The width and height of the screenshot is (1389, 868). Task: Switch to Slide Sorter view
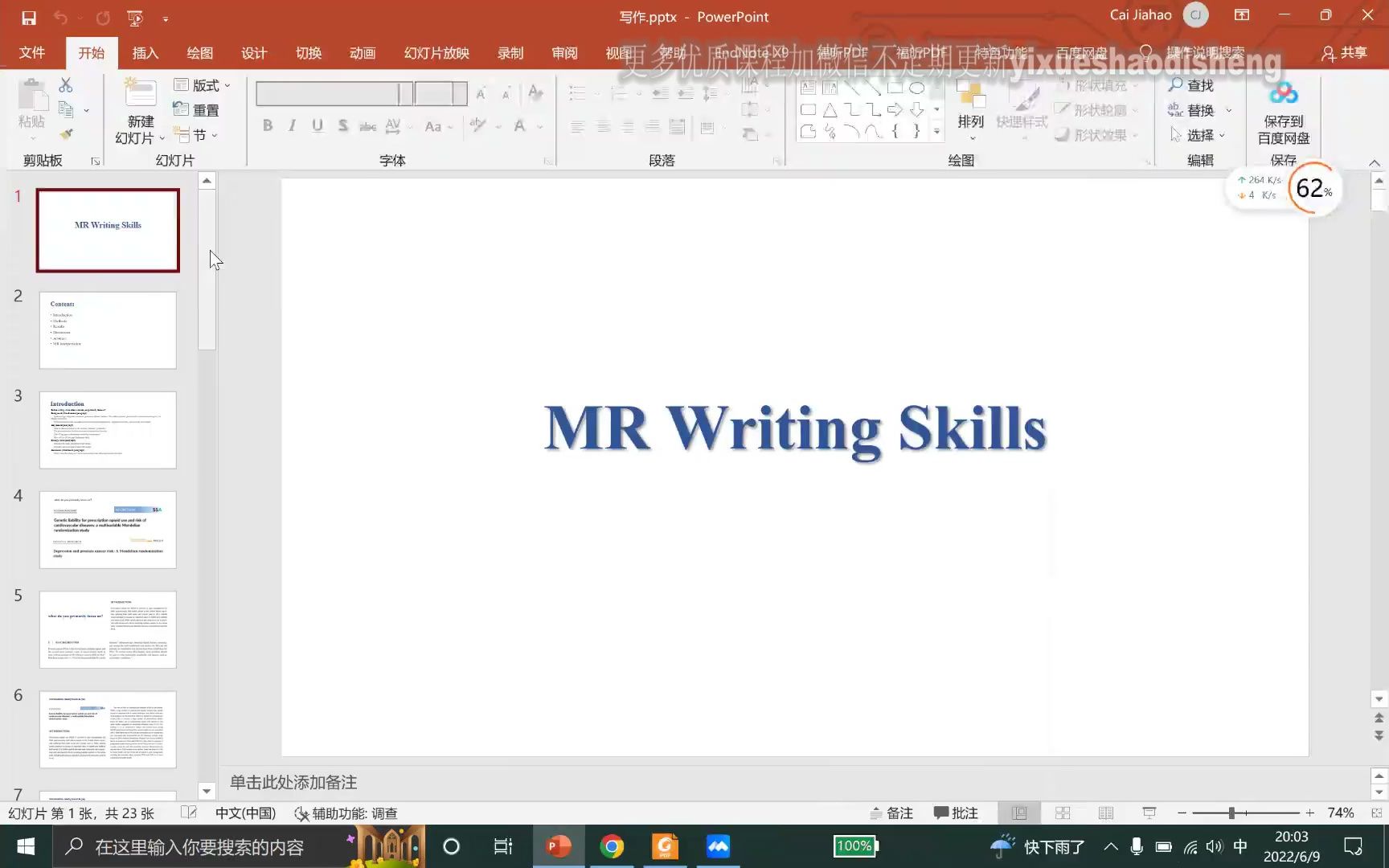coord(1063,813)
